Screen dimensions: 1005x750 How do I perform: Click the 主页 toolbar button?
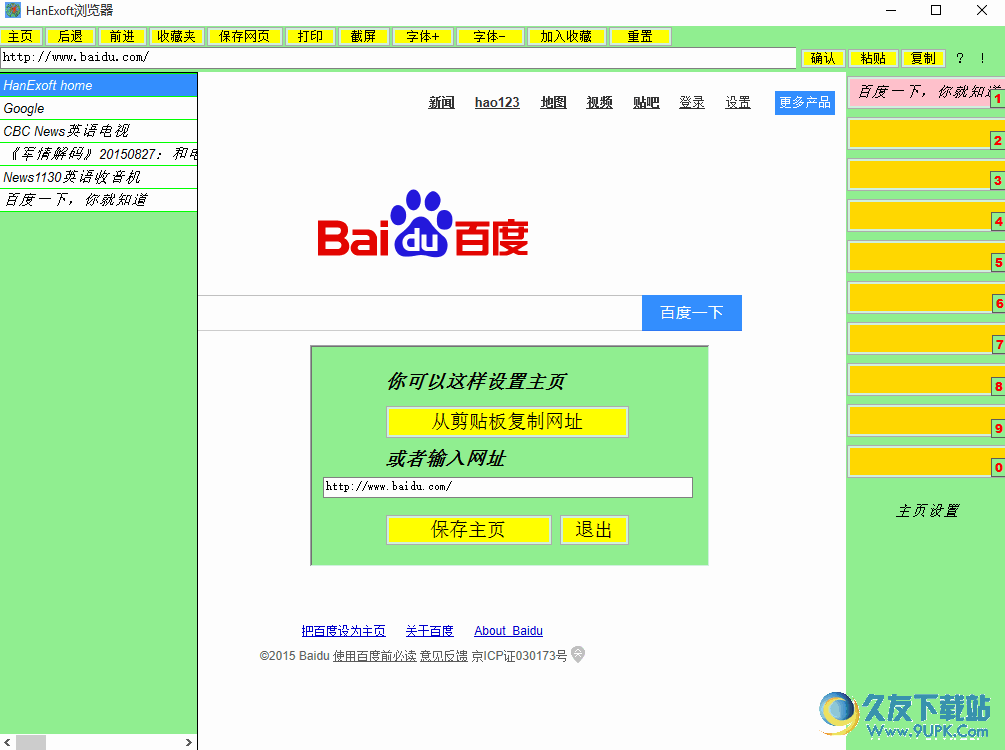coord(21,37)
